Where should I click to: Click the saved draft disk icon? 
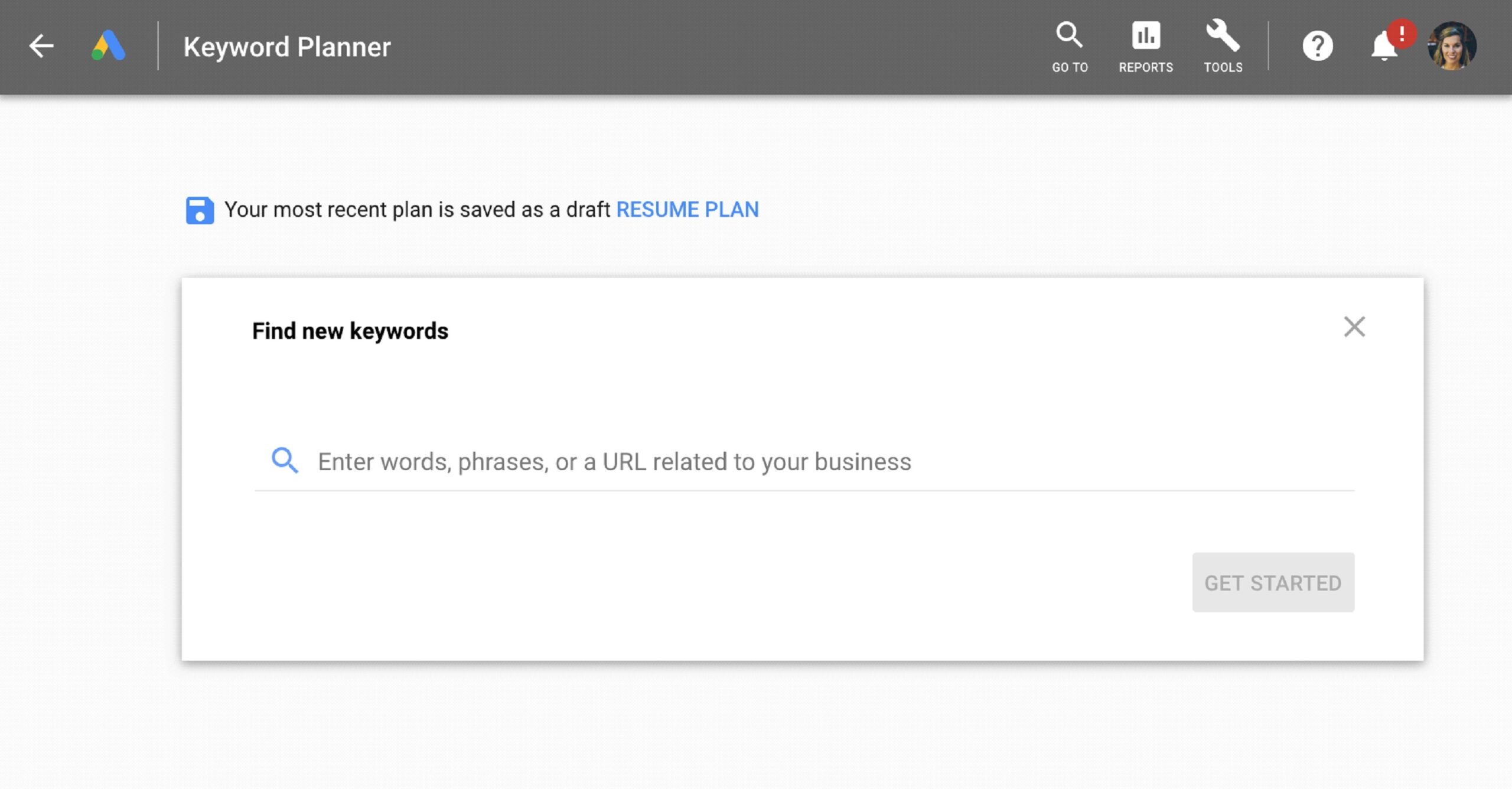point(200,210)
